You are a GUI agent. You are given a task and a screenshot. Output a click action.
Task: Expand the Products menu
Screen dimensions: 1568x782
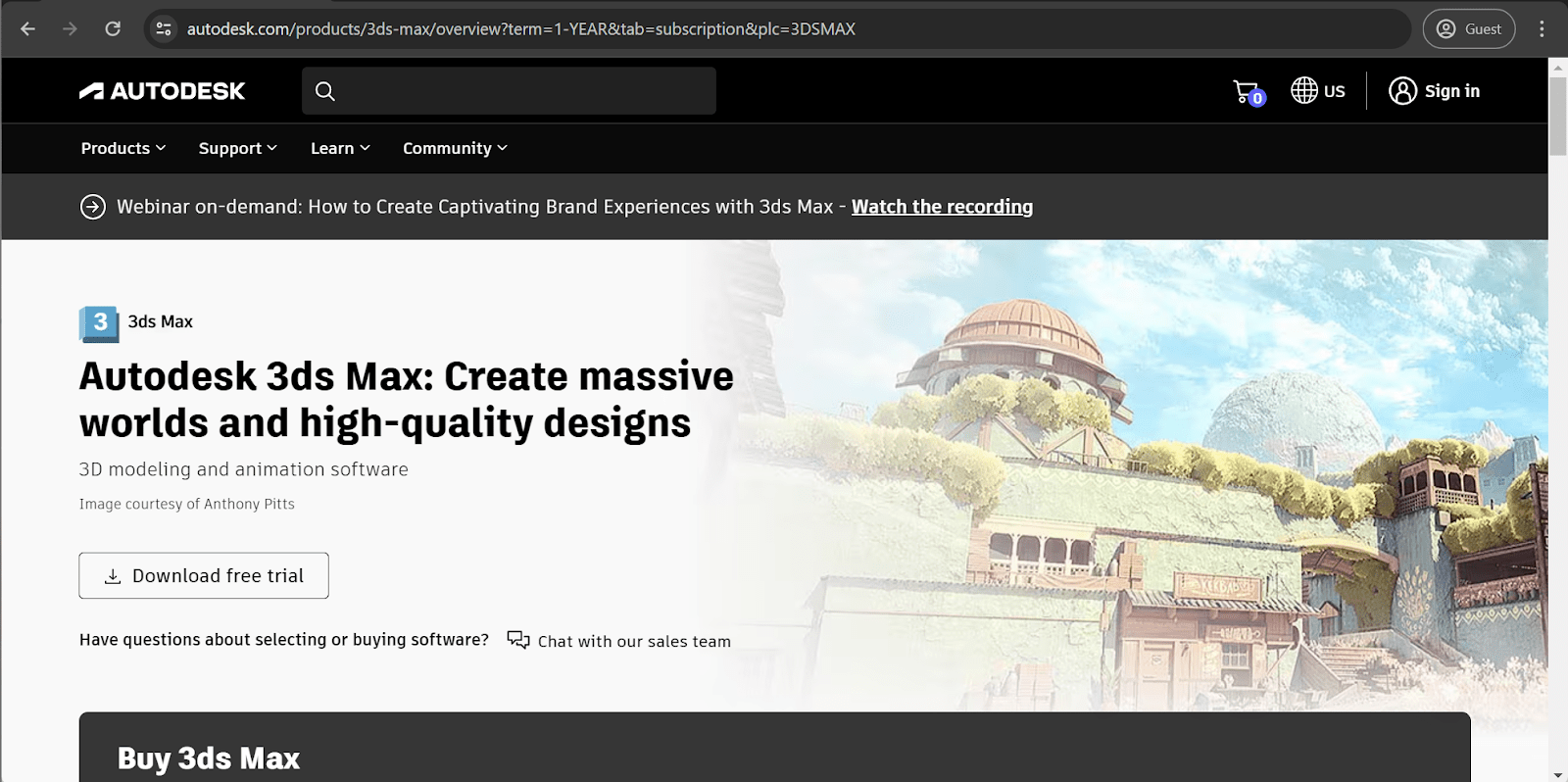[x=123, y=148]
